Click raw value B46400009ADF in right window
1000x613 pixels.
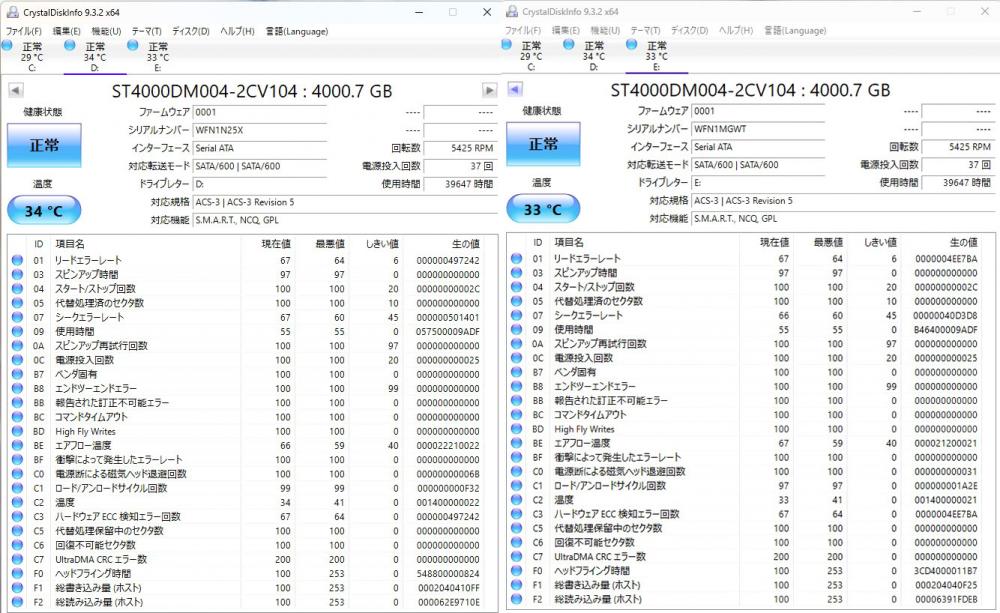click(946, 330)
